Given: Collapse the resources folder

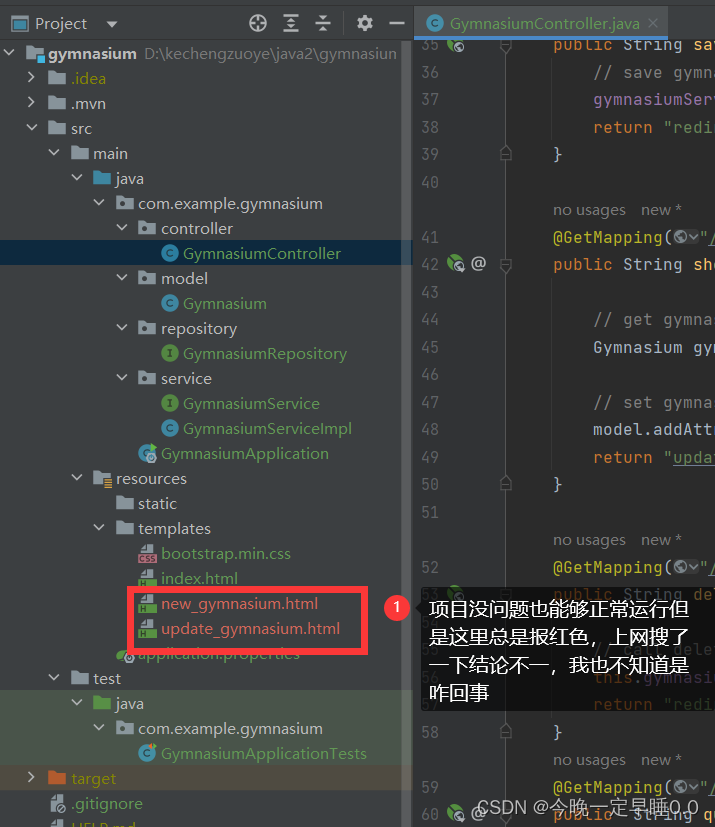Looking at the screenshot, I should (x=77, y=477).
